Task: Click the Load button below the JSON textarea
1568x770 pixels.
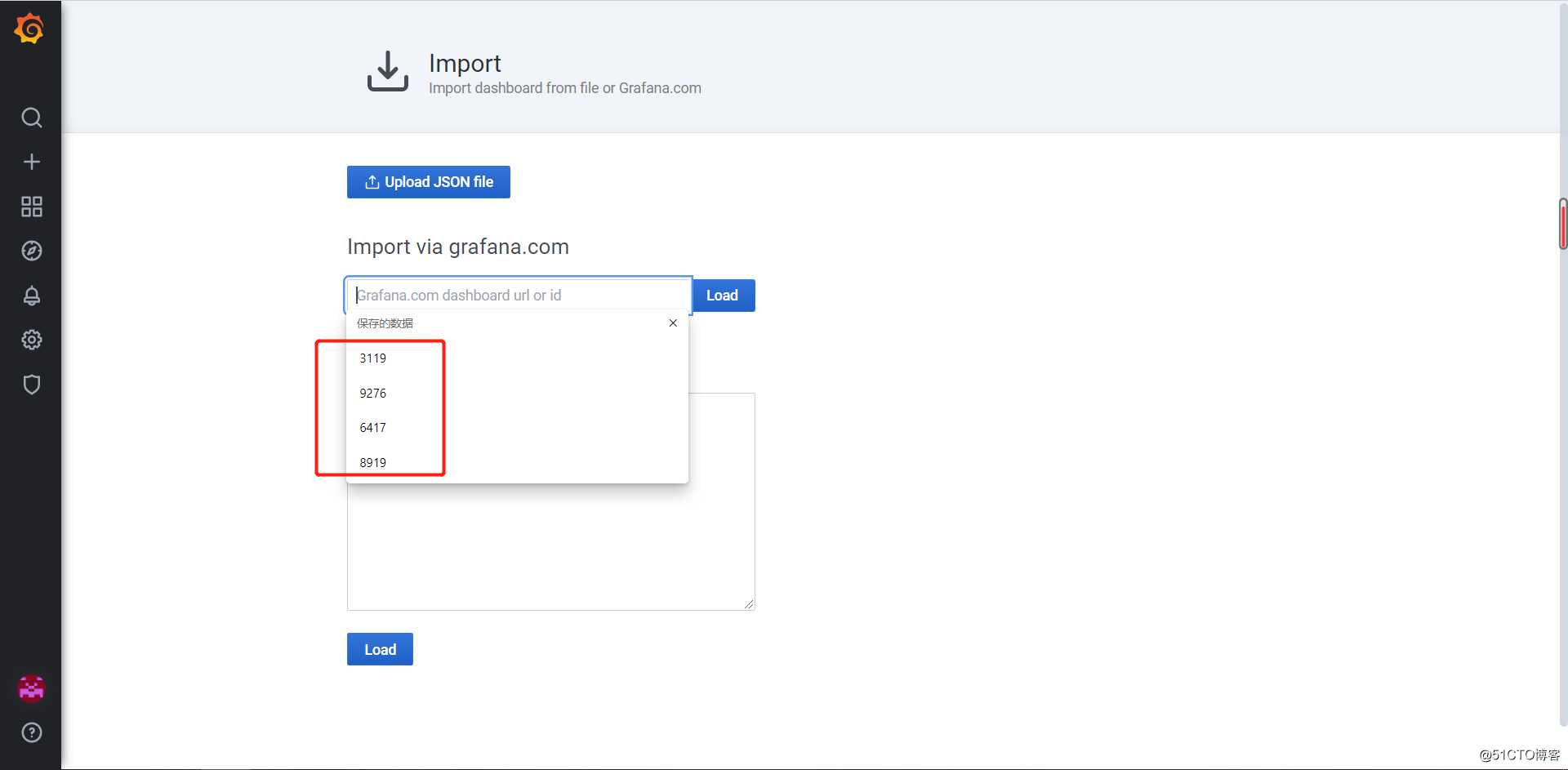Action: point(380,649)
